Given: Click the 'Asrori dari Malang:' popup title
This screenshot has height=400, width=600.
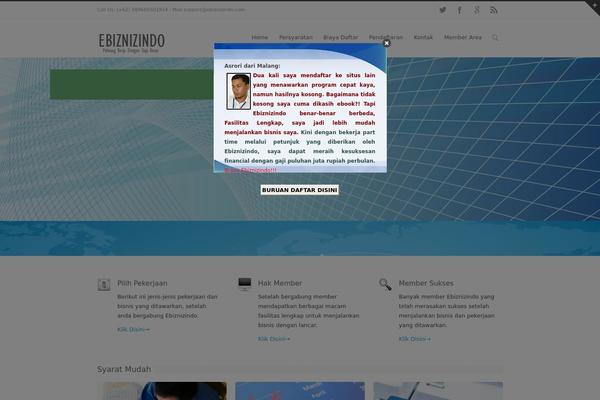Looking at the screenshot, I should [252, 66].
